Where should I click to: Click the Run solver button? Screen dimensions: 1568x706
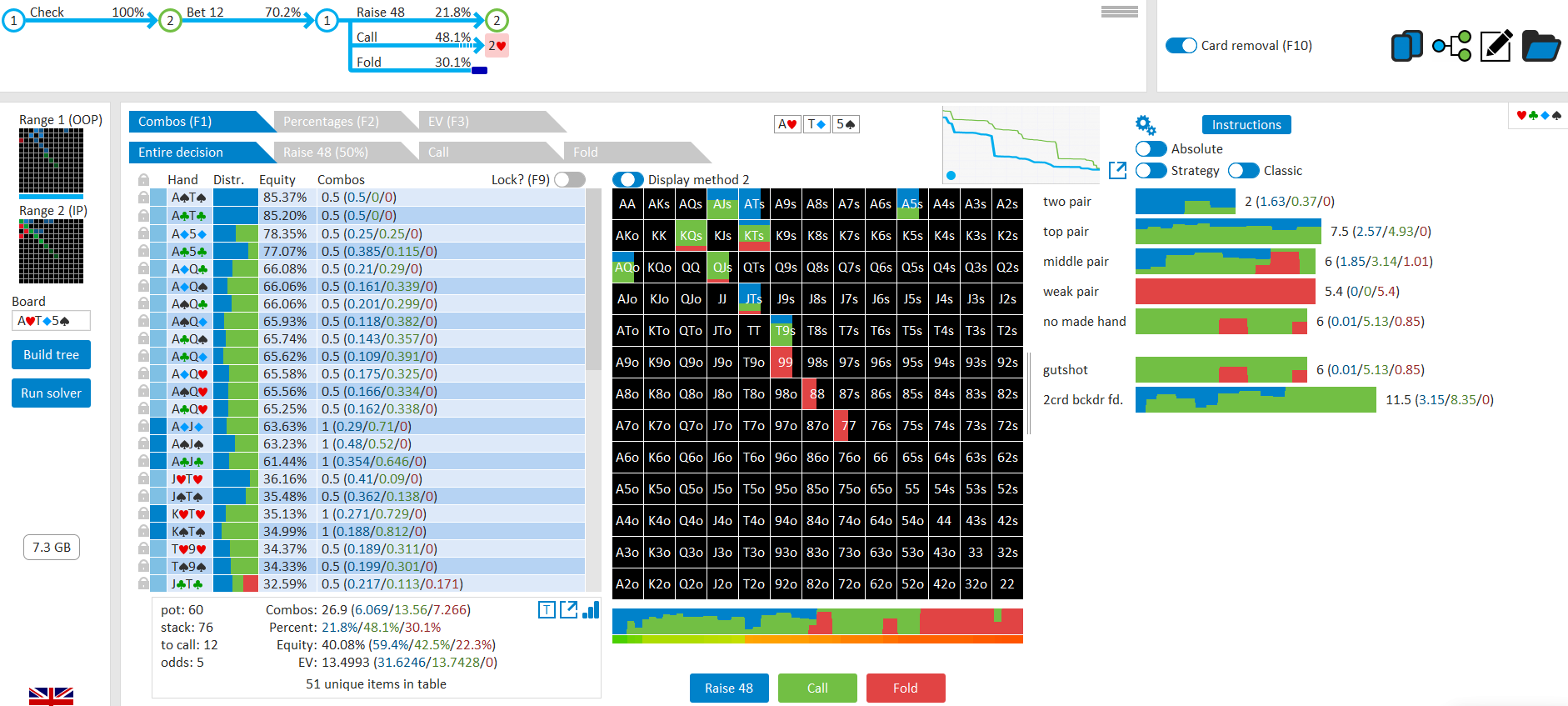51,393
